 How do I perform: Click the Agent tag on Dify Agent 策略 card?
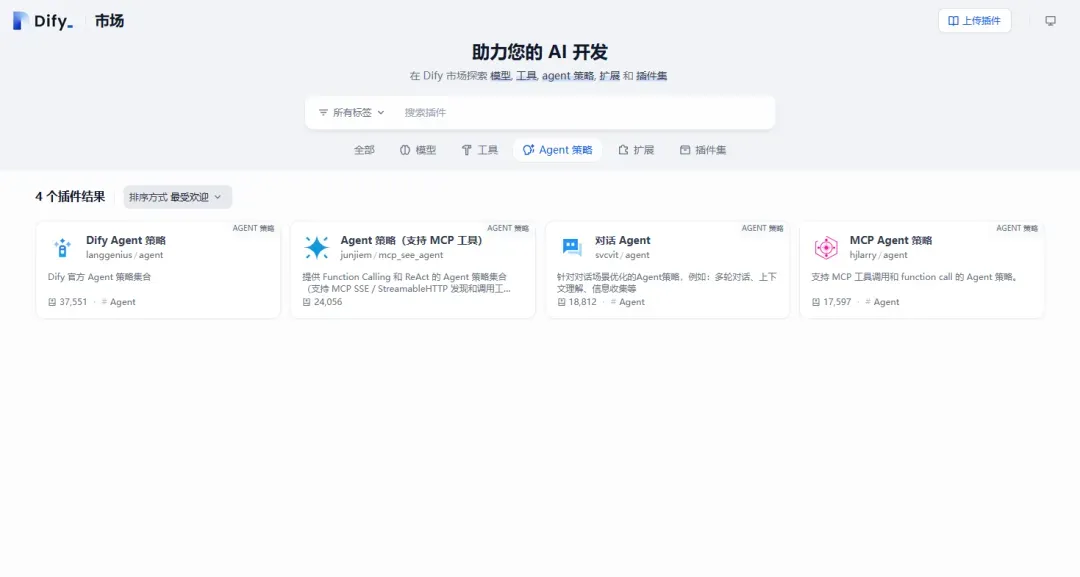pyautogui.click(x=118, y=302)
